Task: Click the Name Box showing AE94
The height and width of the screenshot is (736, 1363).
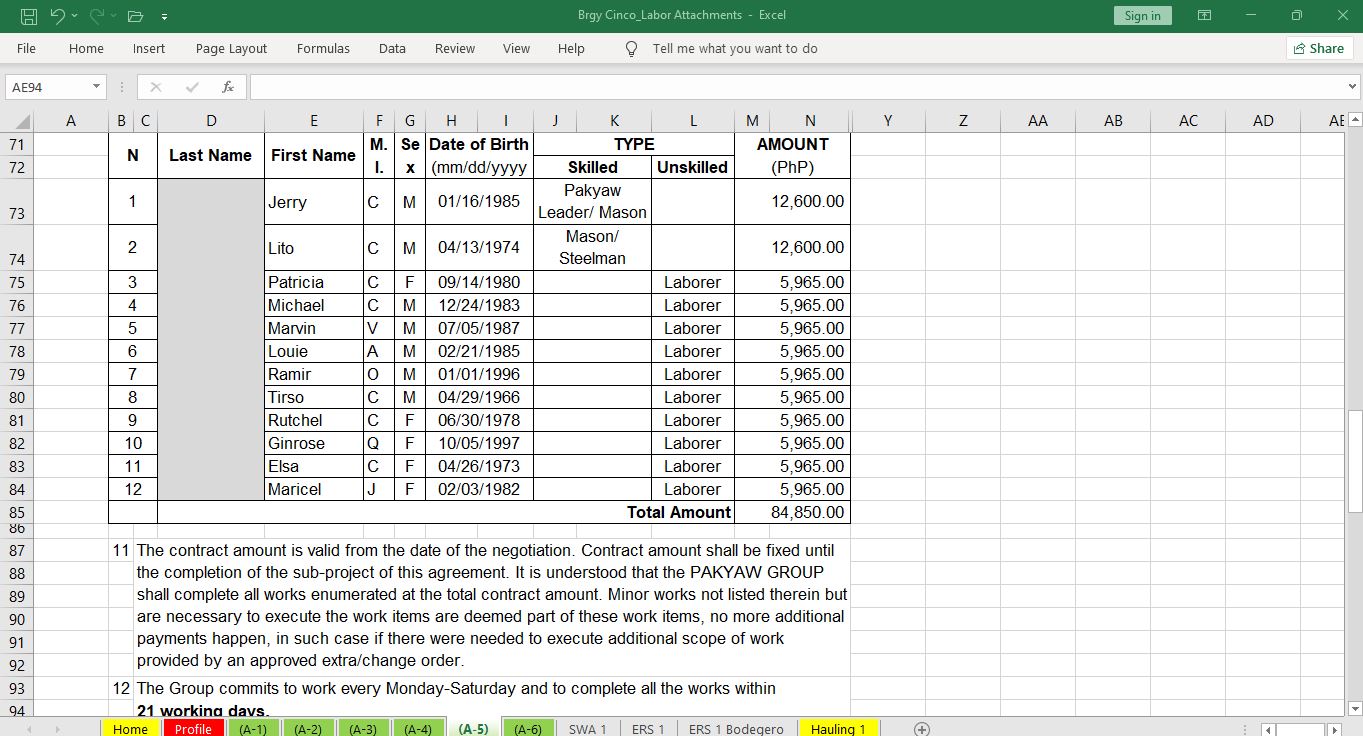Action: [48, 87]
